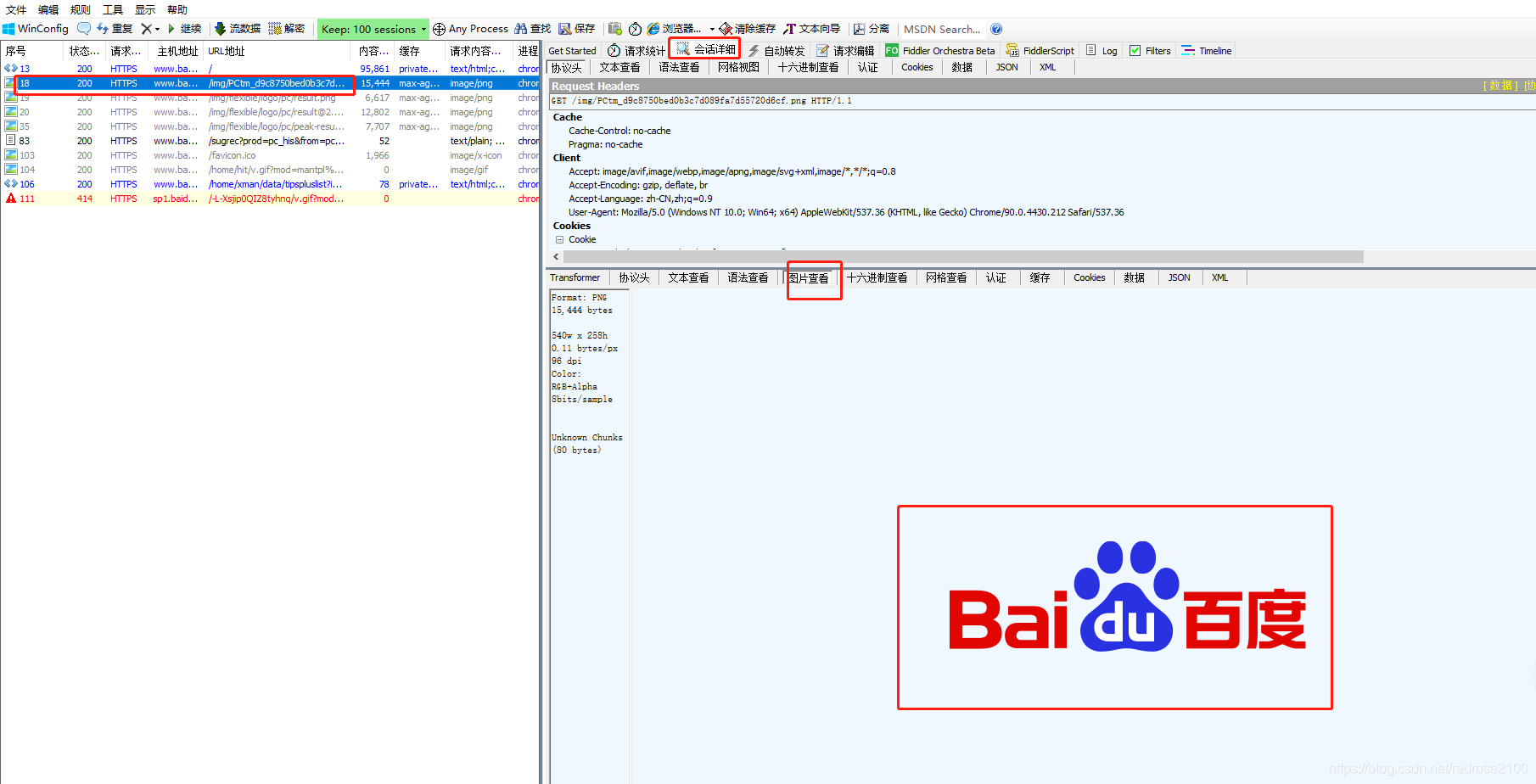Open the 文本向导 text wizard
Image resolution: width=1536 pixels, height=784 pixels.
812,29
